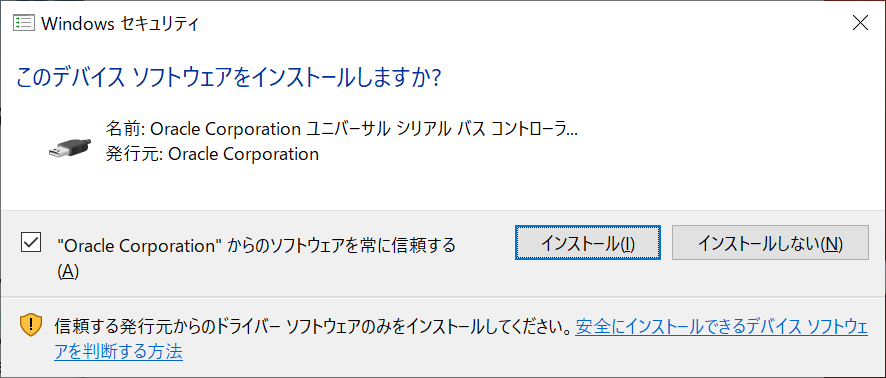Click the (A) accelerator label under checkbox text

(x=68, y=272)
